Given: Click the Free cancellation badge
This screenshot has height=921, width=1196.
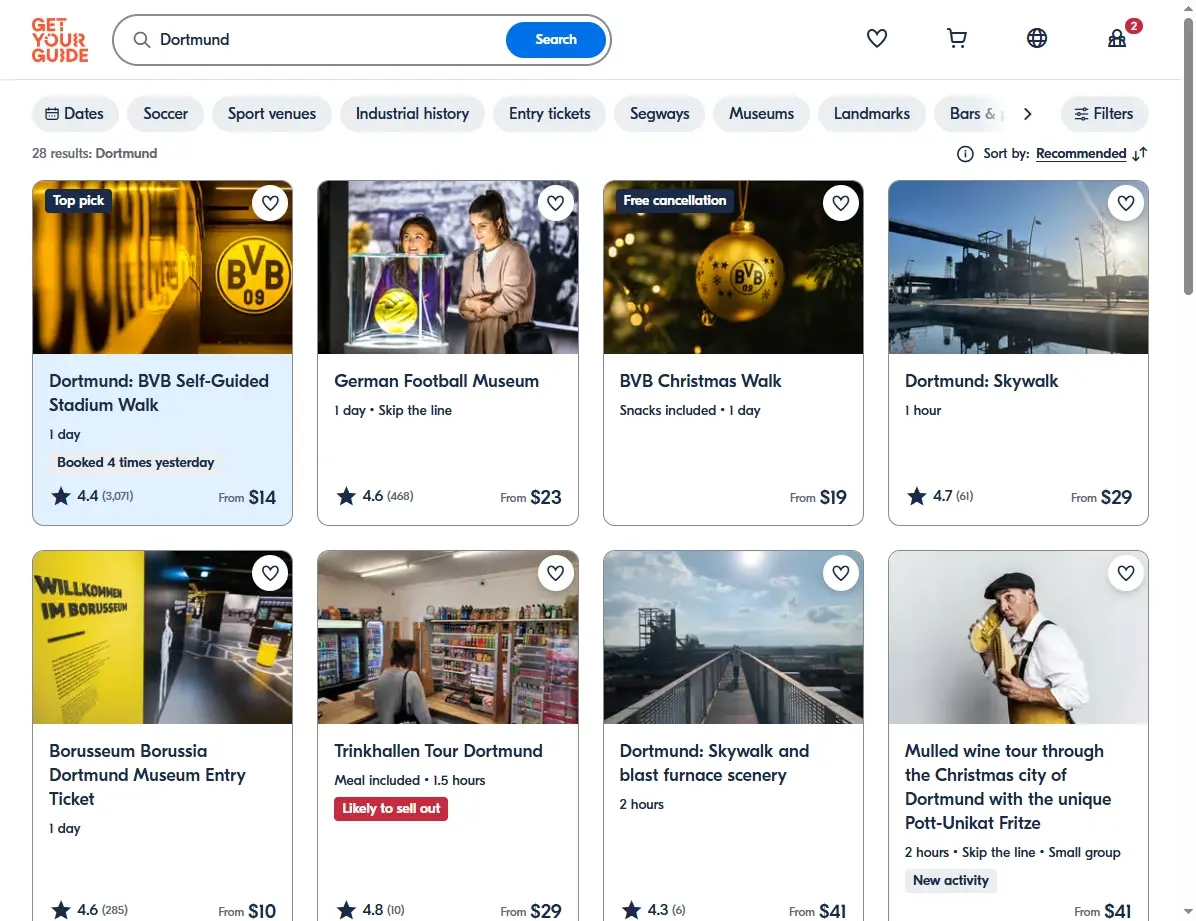Looking at the screenshot, I should 674,201.
